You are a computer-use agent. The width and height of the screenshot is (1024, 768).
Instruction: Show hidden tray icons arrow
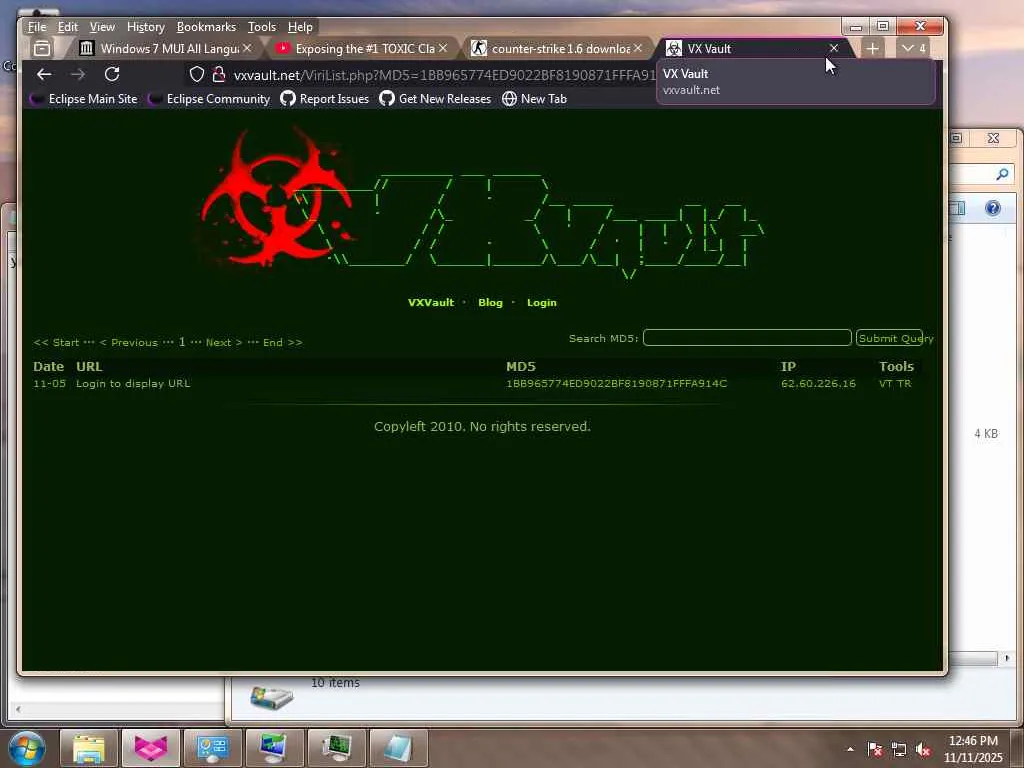click(x=850, y=749)
